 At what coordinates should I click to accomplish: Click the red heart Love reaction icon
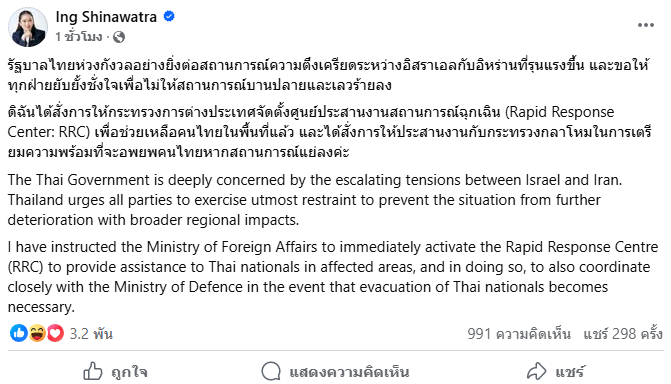point(55,333)
